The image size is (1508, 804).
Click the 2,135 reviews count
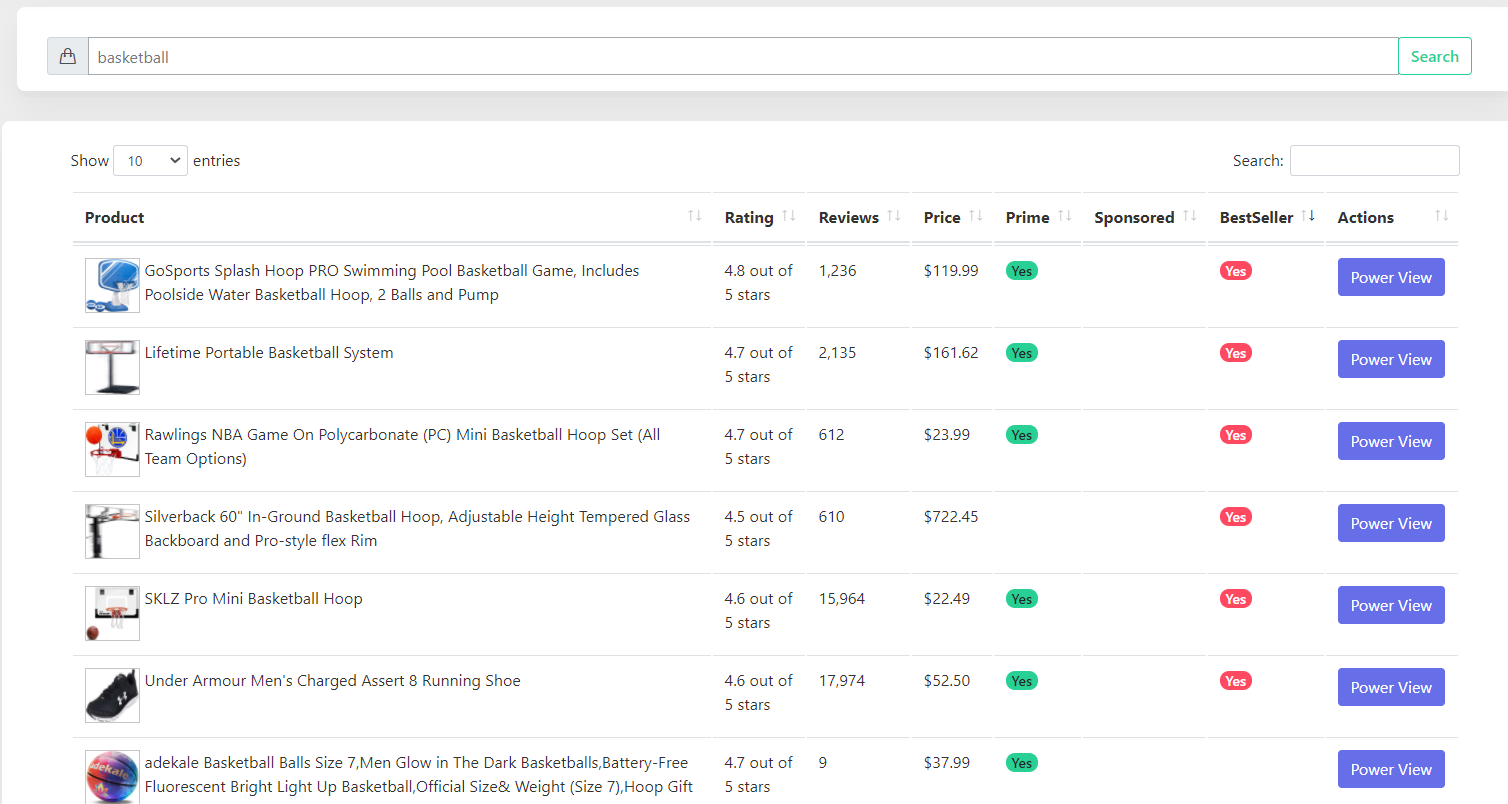click(x=838, y=353)
